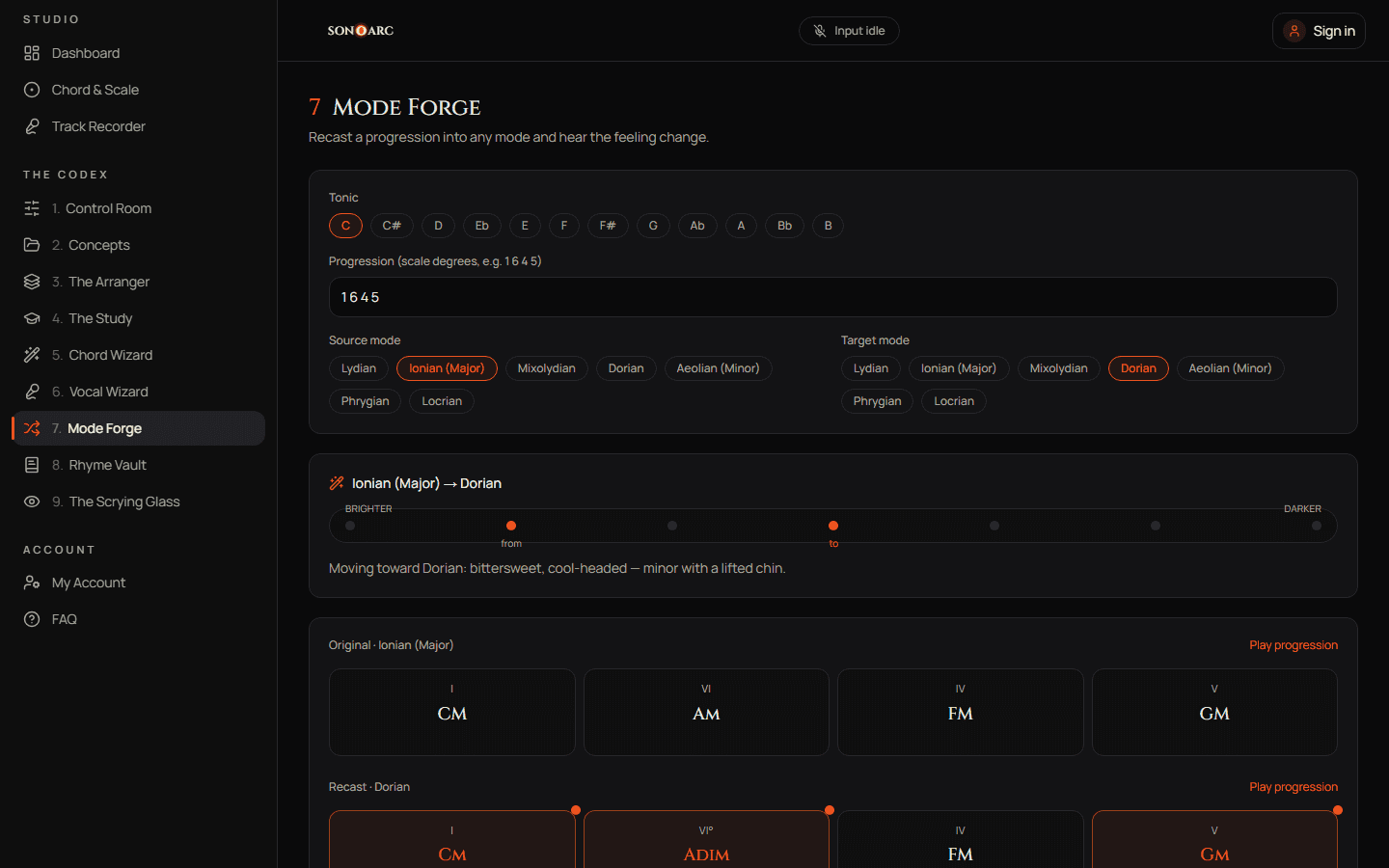
Task: Select tonic C#
Action: pos(392,226)
